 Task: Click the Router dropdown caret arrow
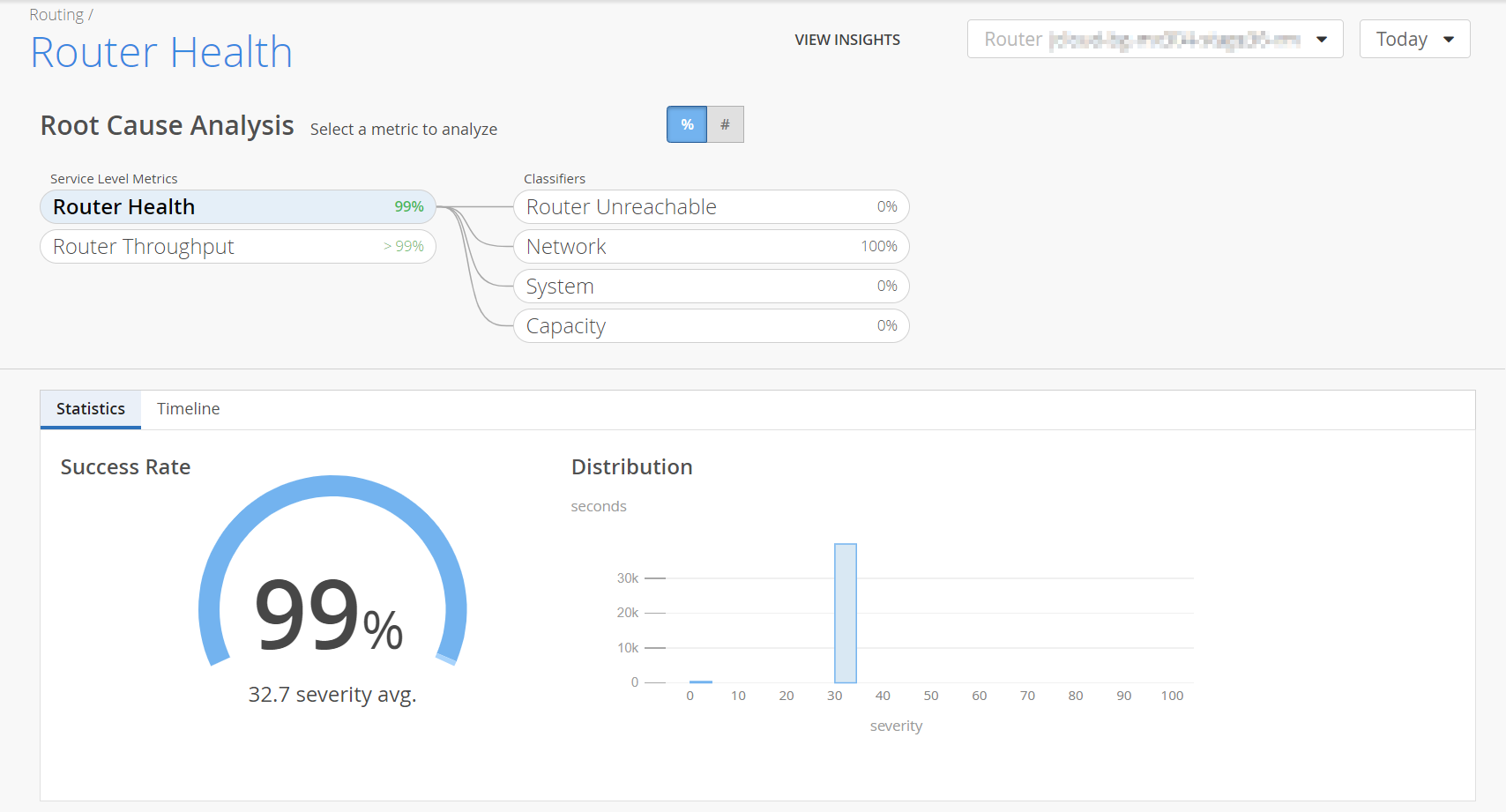click(1321, 39)
